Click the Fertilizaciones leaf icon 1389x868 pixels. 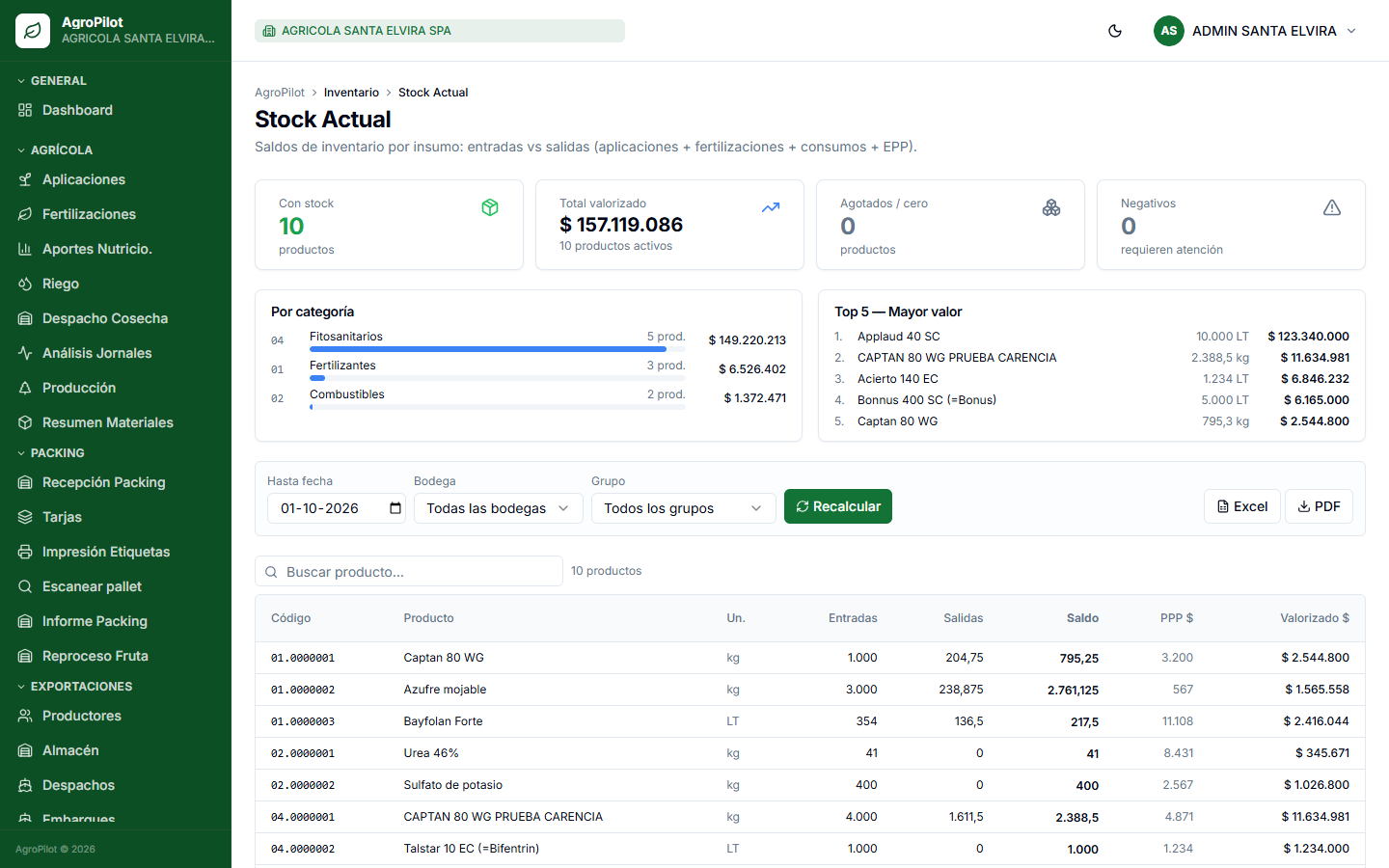pos(25,214)
